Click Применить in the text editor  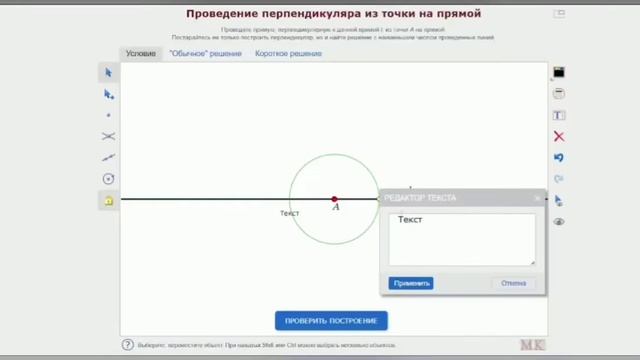(x=411, y=283)
